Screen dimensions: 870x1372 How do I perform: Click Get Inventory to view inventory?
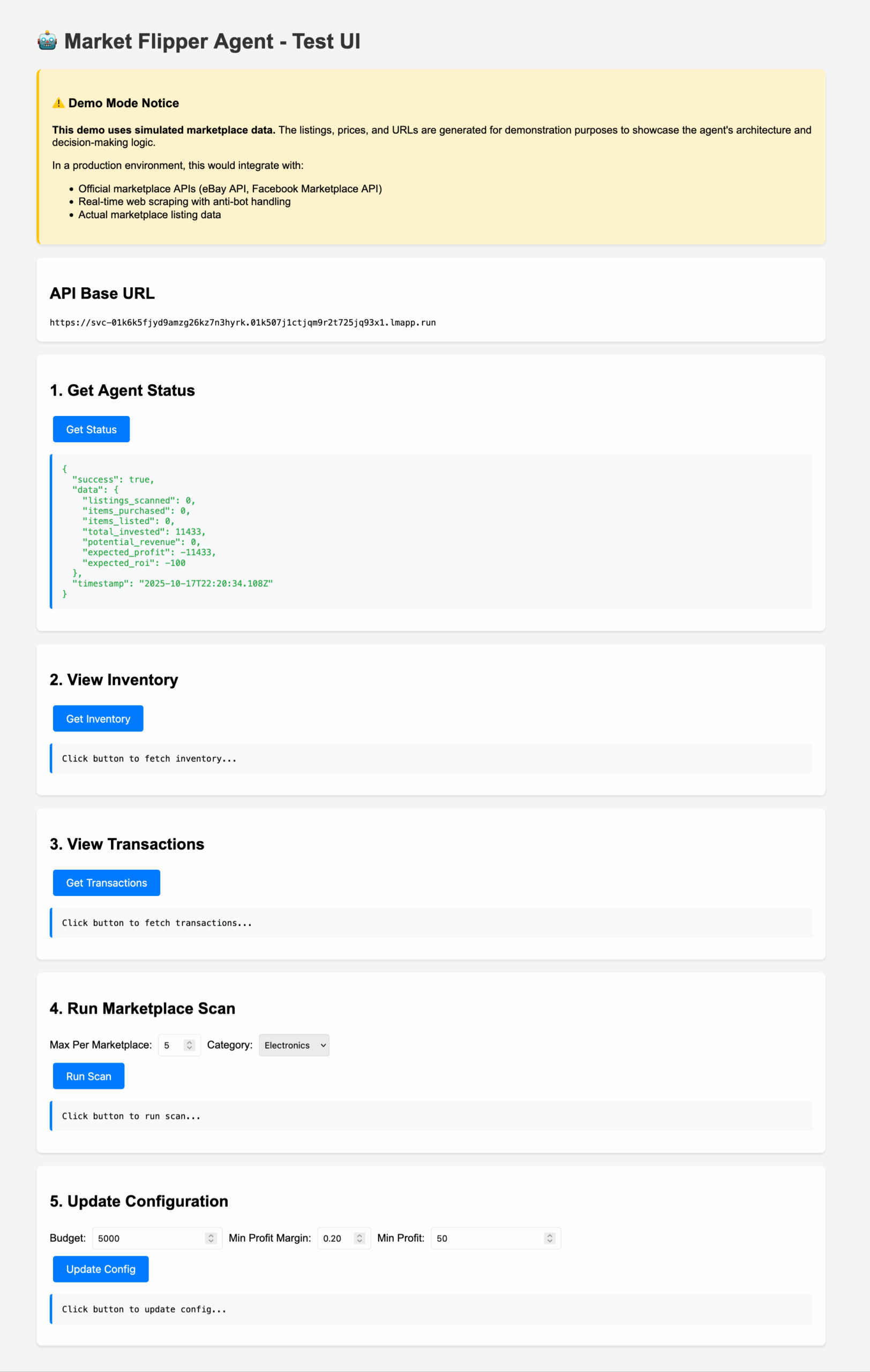pos(97,719)
